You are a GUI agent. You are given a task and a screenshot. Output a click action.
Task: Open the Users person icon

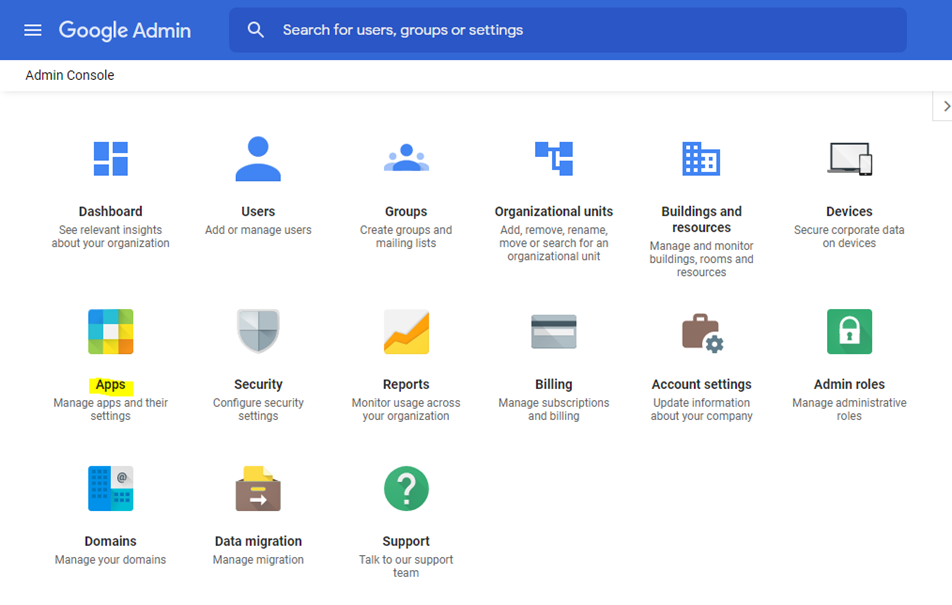click(x=258, y=158)
